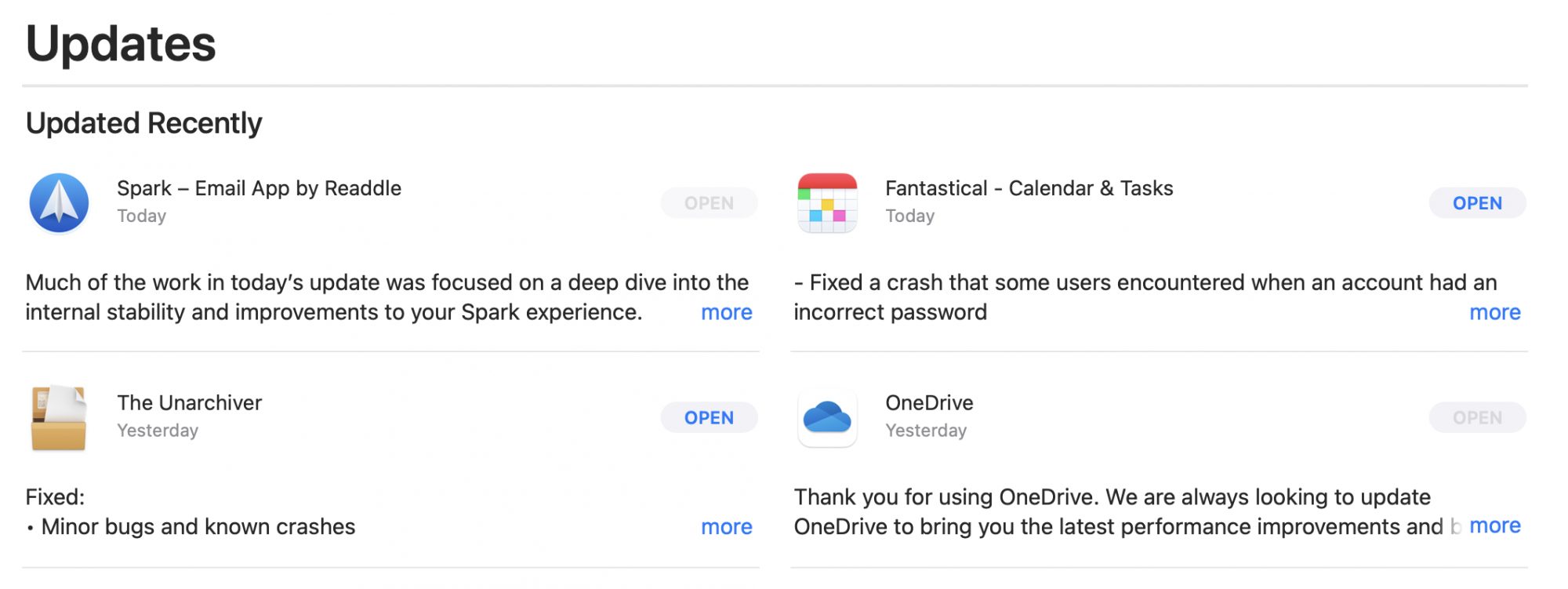Open The Unarchiver with its OPEN button
1568x589 pixels.
coord(709,418)
